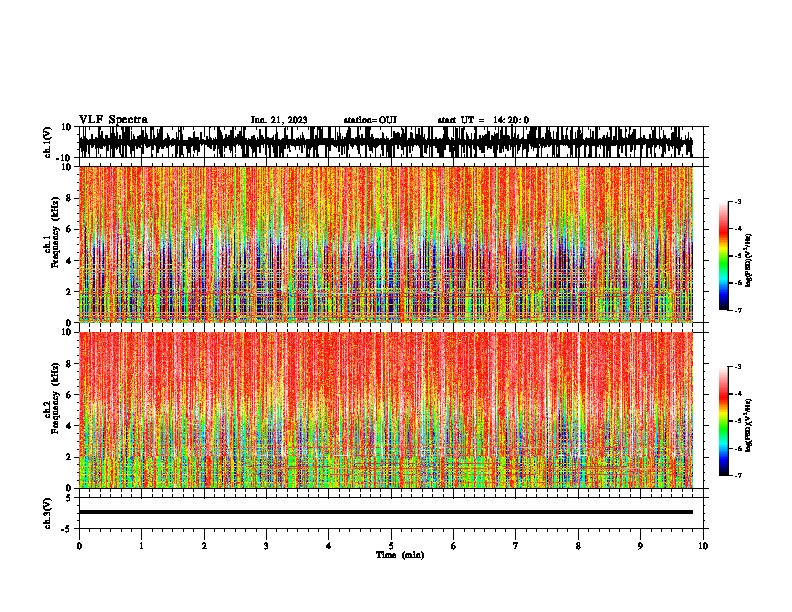Click time axis tick label '2'
The height and width of the screenshot is (612, 792).
(x=204, y=546)
